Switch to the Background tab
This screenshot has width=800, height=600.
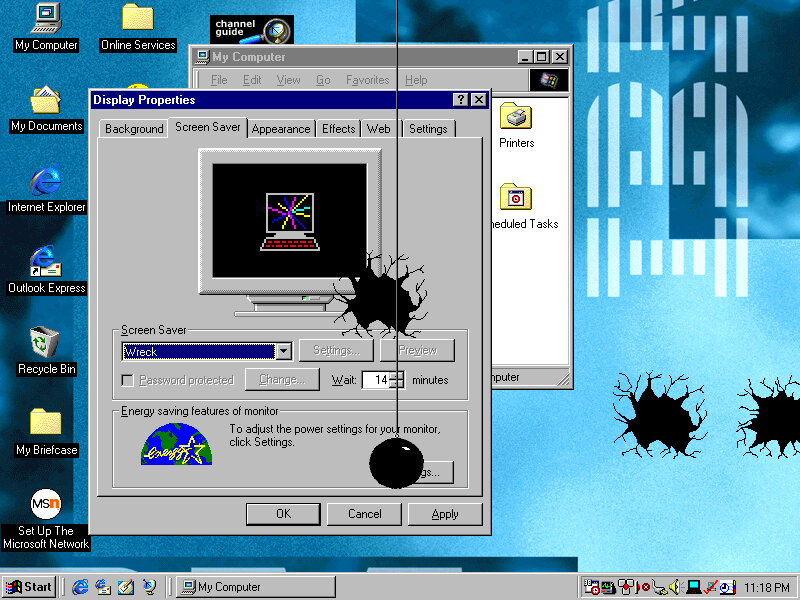134,129
